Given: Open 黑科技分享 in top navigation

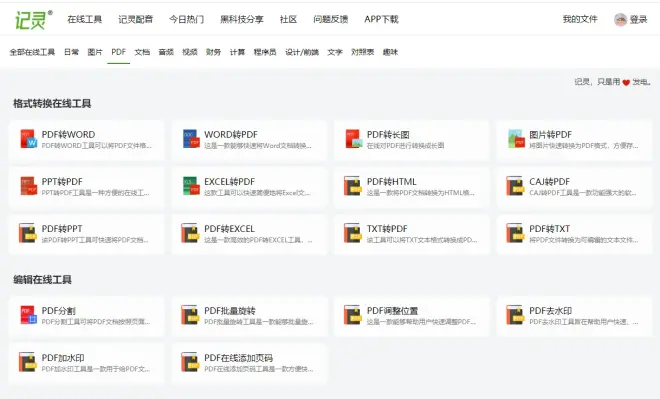Looking at the screenshot, I should point(242,19).
